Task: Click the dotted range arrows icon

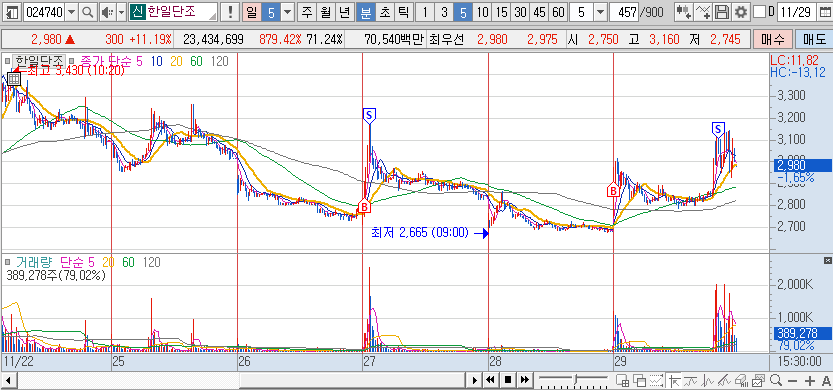Action: click(x=657, y=380)
